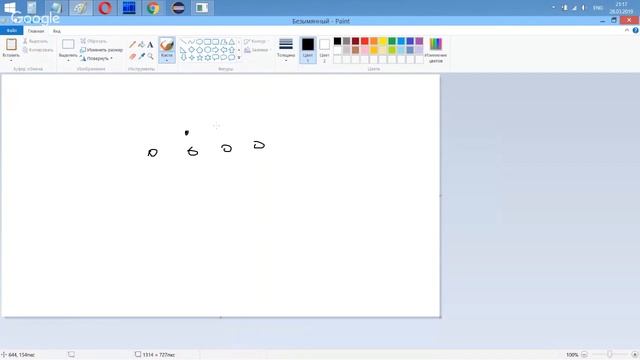Viewport: 640px width, 360px height.
Task: Collapse the ribbon with the chevron
Action: 627,31
